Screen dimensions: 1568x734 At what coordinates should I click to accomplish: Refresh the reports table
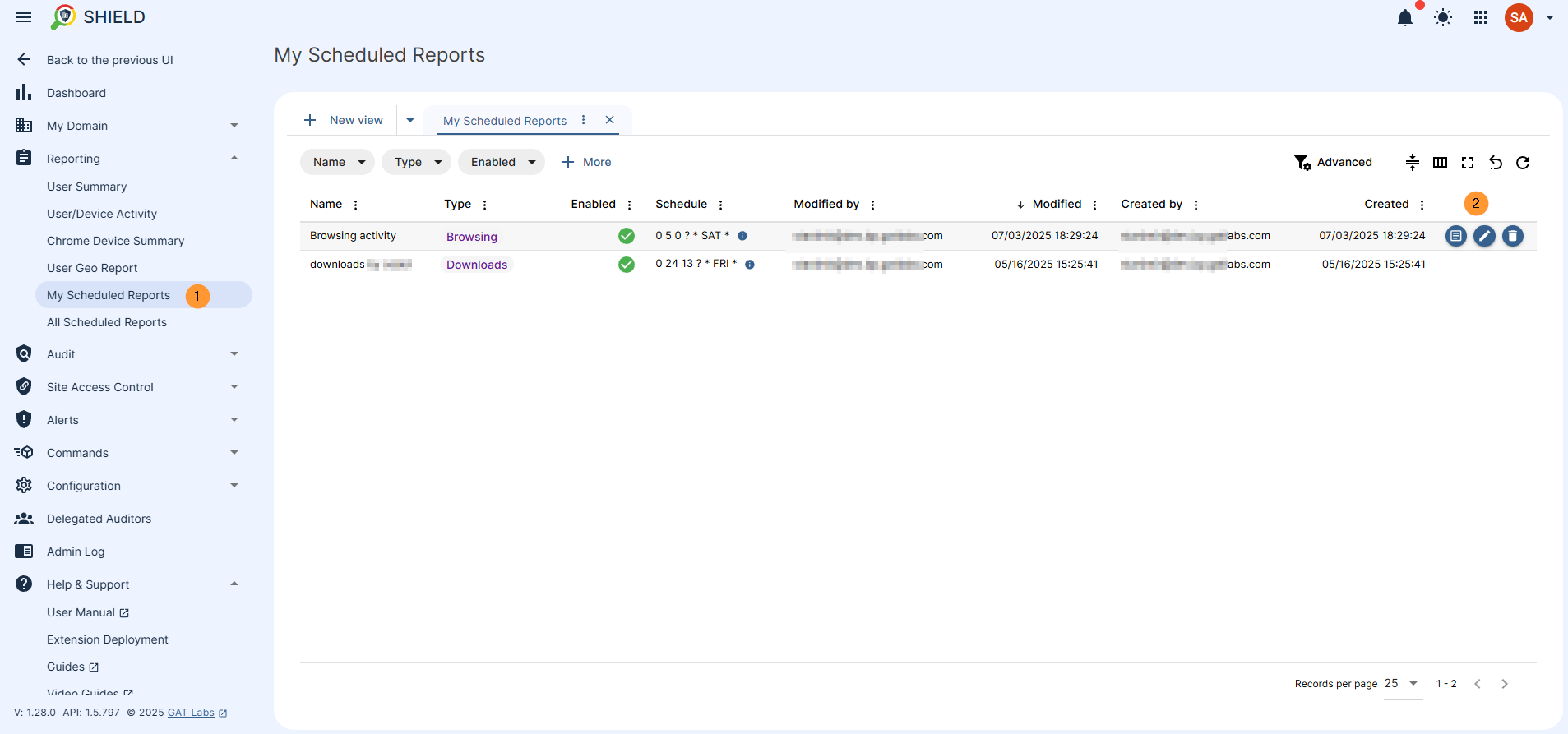tap(1523, 163)
